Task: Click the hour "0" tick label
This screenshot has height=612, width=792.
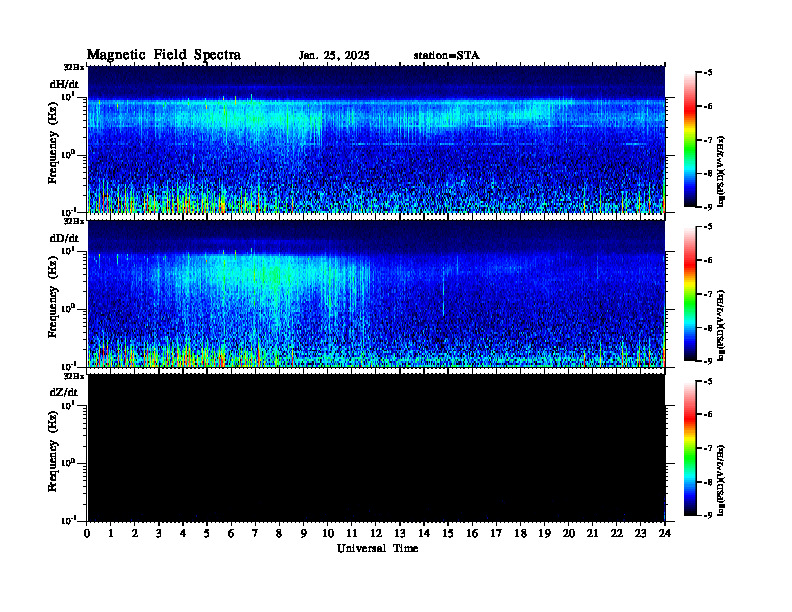Action: (x=87, y=534)
